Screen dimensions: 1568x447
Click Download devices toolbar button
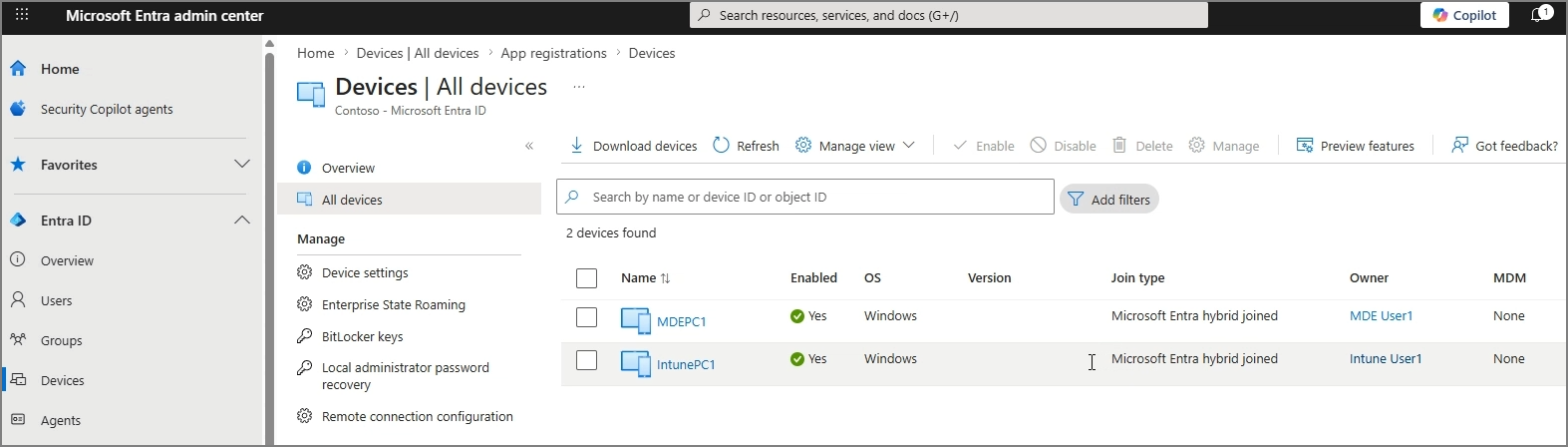pos(633,146)
